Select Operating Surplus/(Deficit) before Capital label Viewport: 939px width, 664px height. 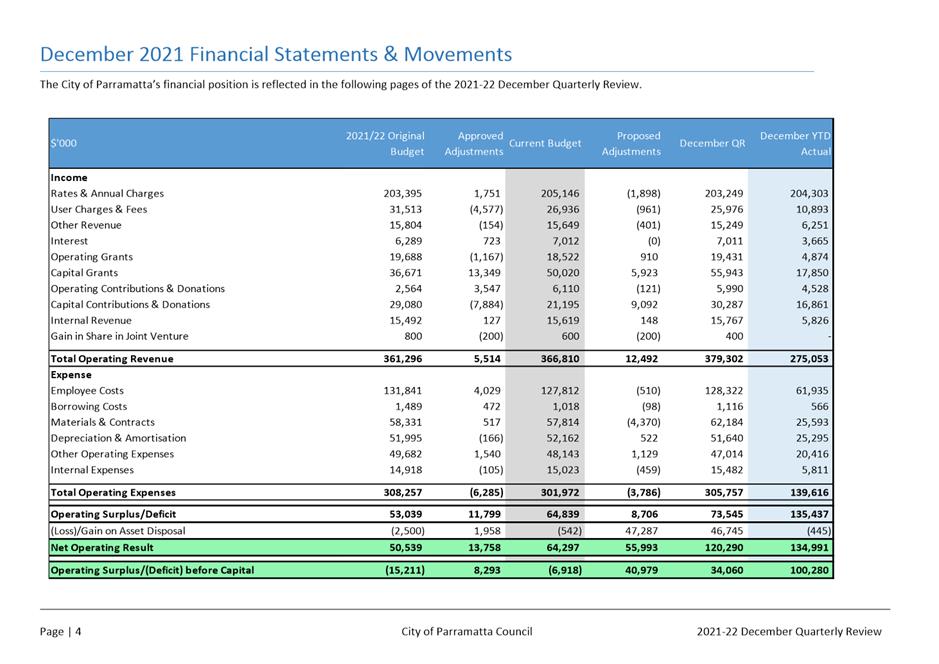(152, 571)
